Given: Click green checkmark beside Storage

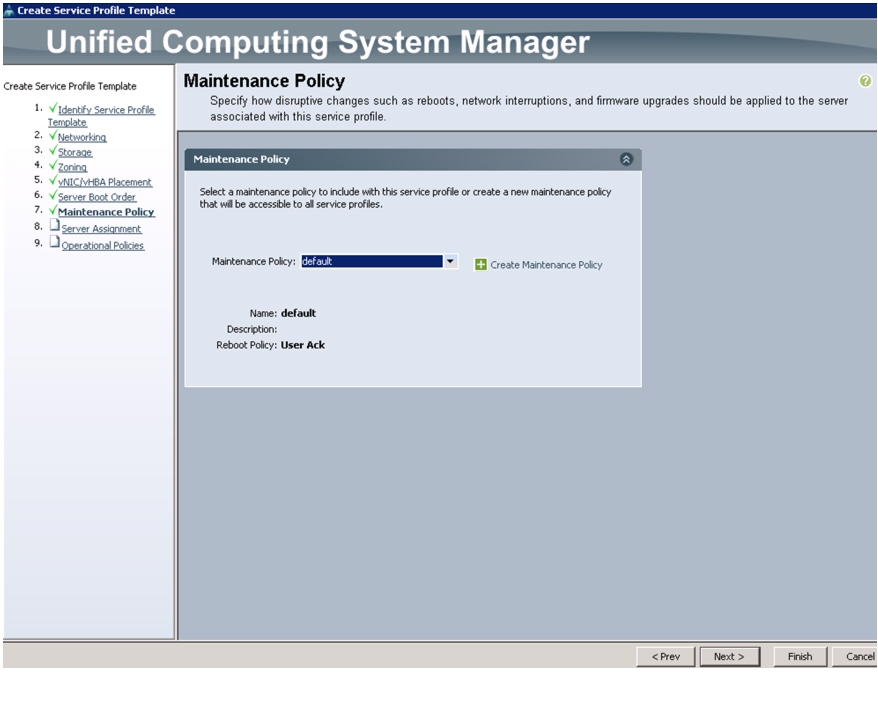Looking at the screenshot, I should [x=53, y=151].
